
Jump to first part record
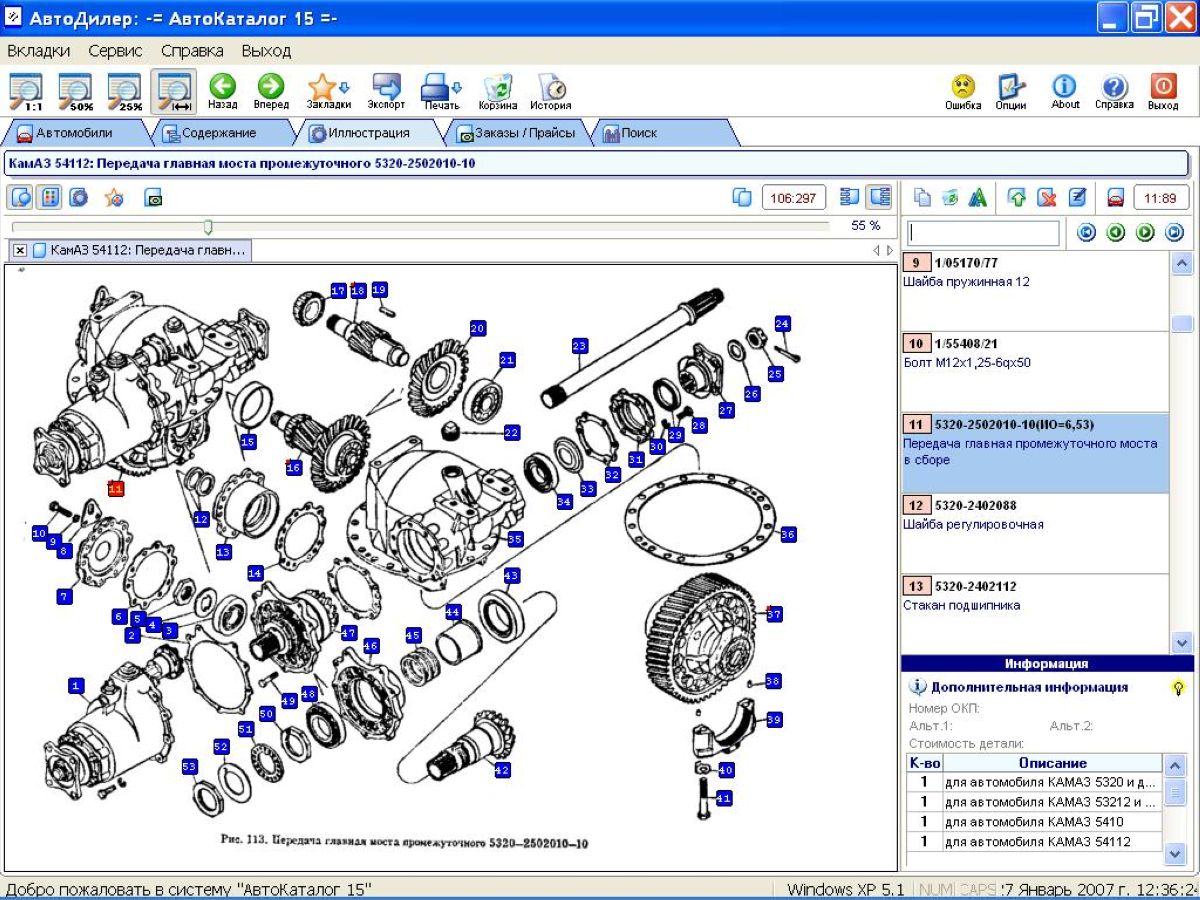click(x=1087, y=233)
